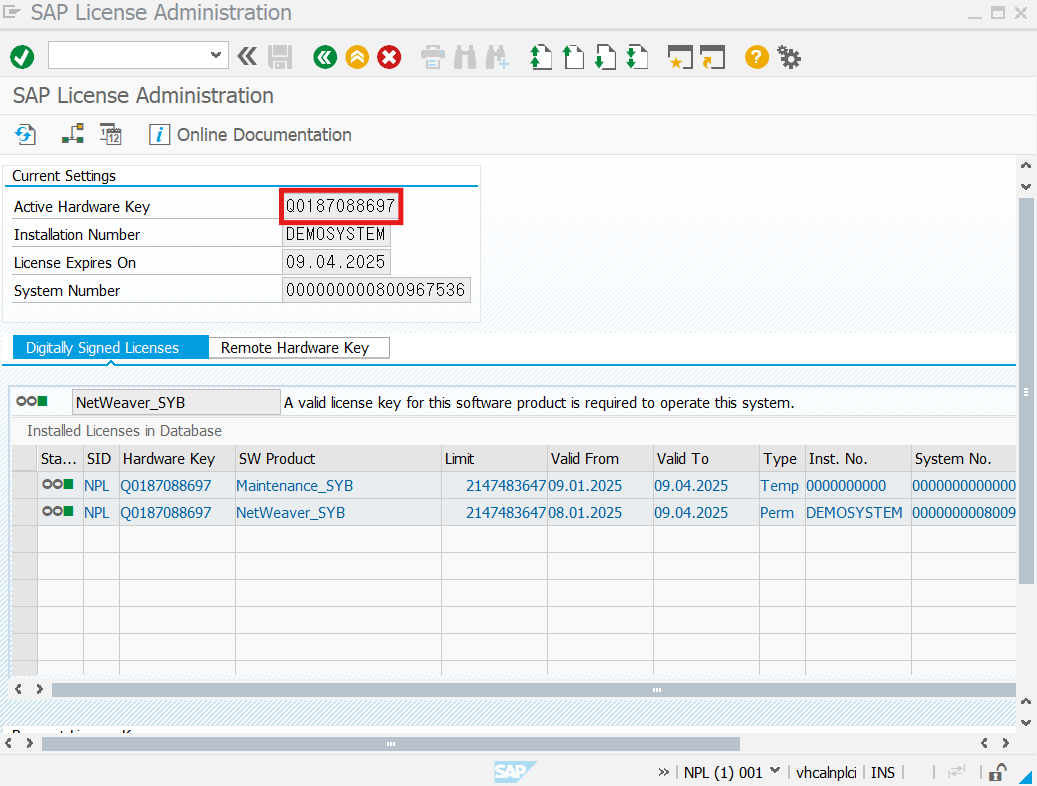Click the Generate Shortcut icon
Screen dimensions: 1037x786
coord(712,58)
